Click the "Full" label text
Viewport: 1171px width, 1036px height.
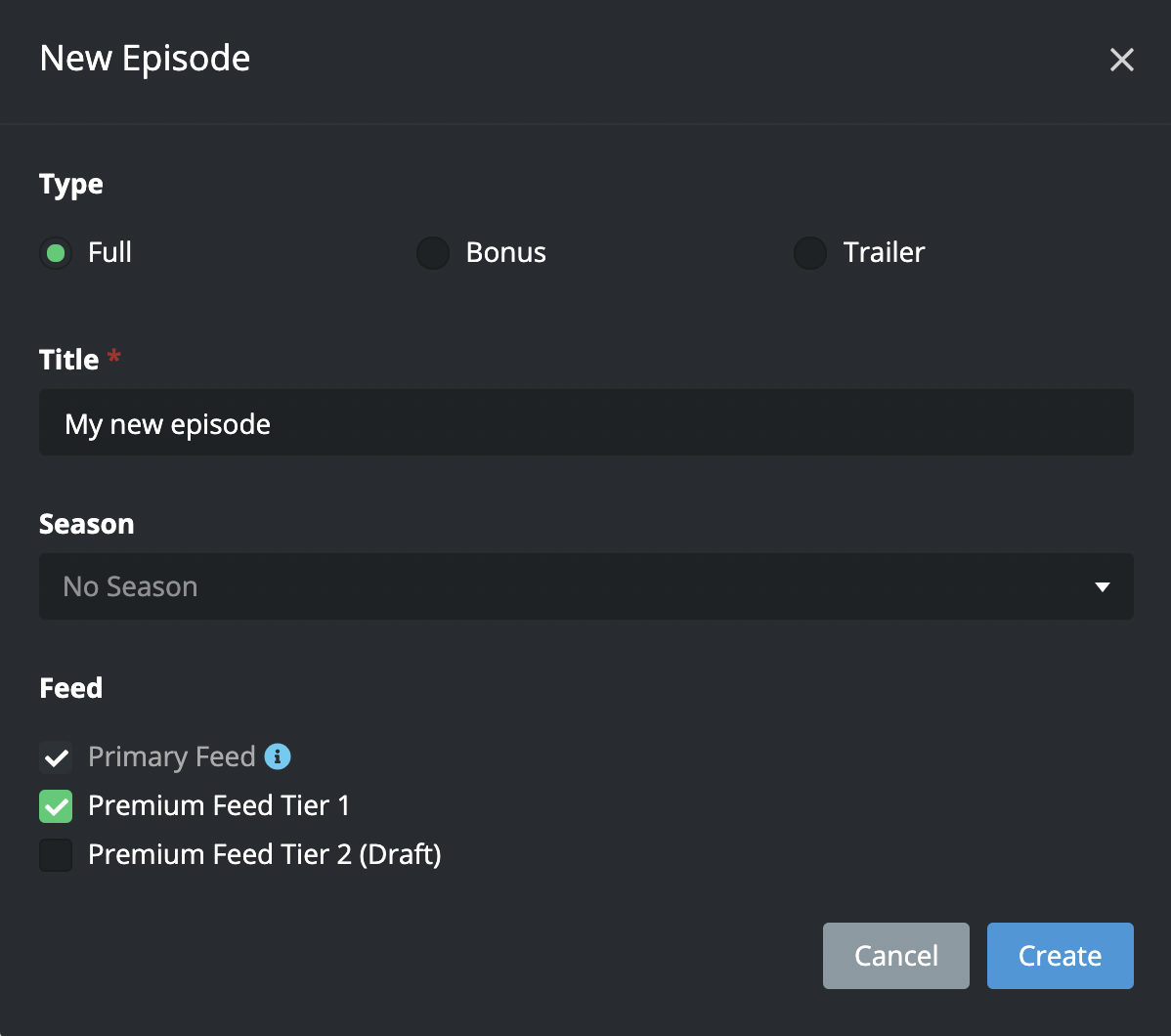(x=109, y=253)
